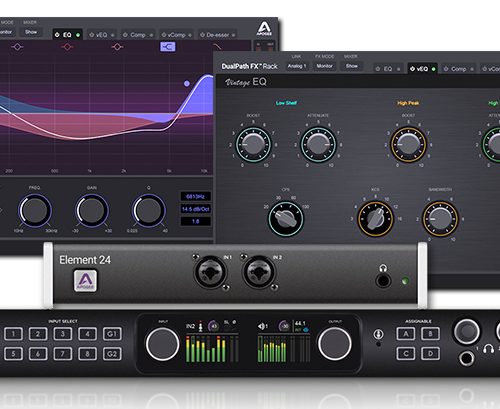Screen dimensions: 500x409
Task: Click the microphone icon on rack display input
Action: click(x=200, y=327)
